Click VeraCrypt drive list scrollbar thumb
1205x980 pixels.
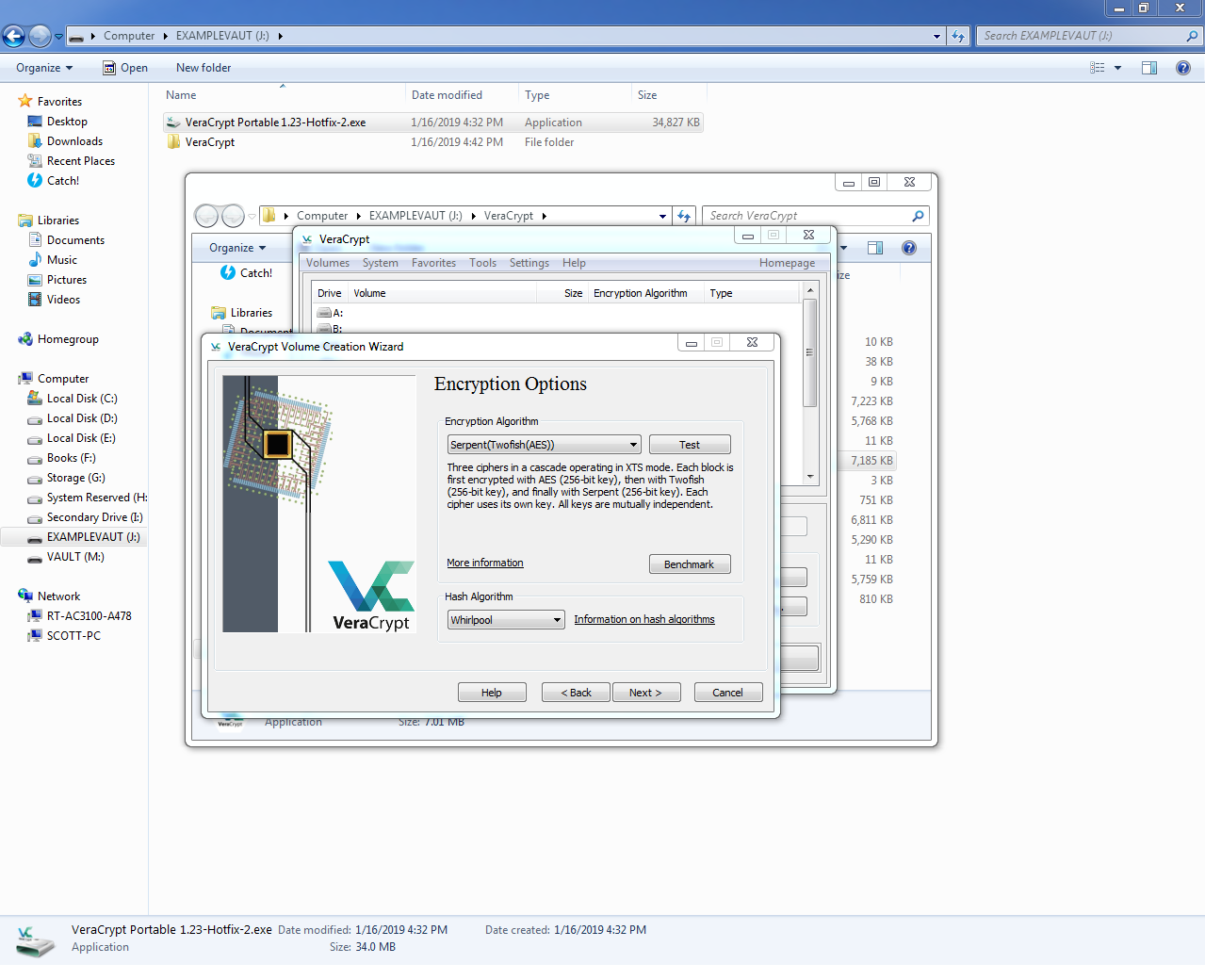809,352
